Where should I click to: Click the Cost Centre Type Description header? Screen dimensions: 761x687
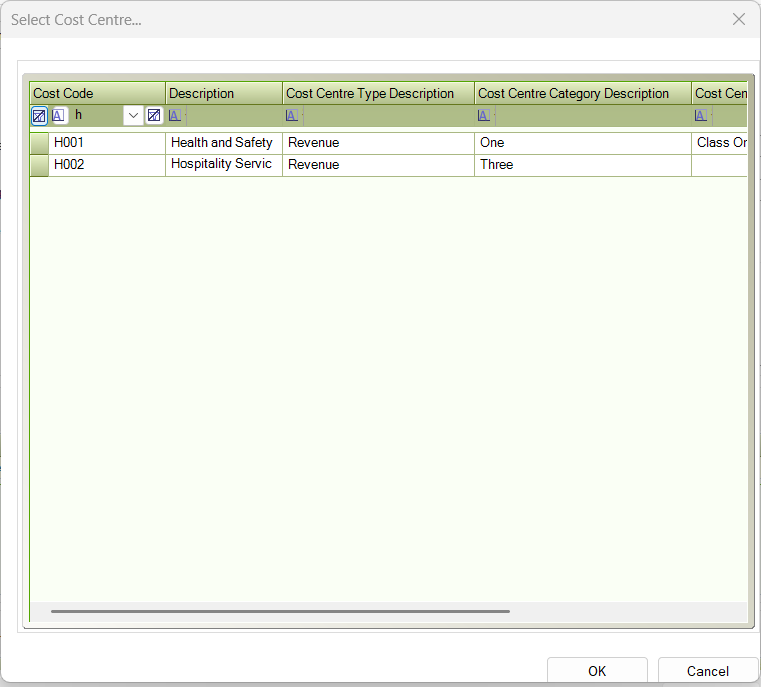(x=378, y=93)
